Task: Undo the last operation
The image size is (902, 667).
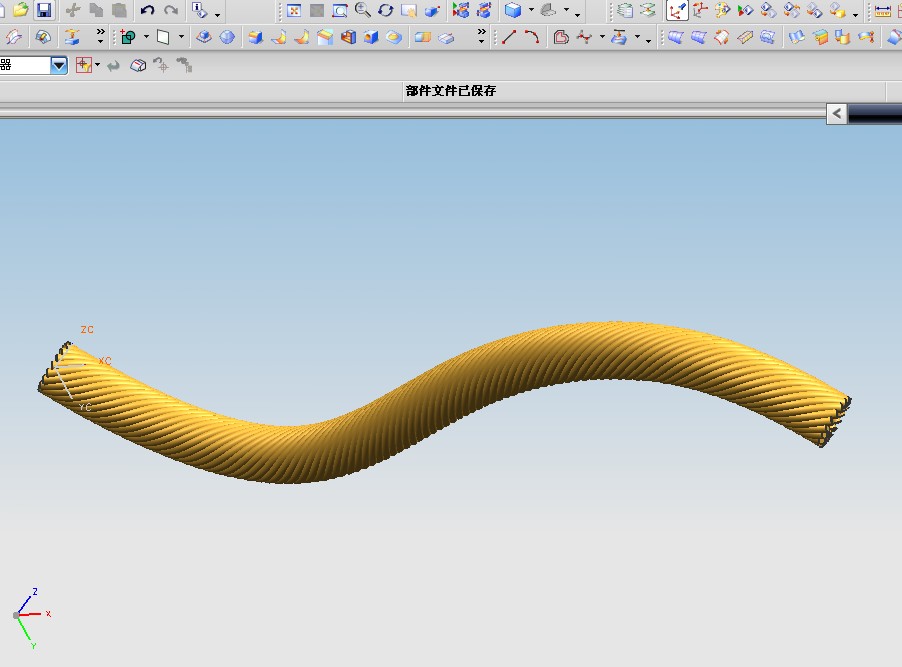Action: (147, 10)
